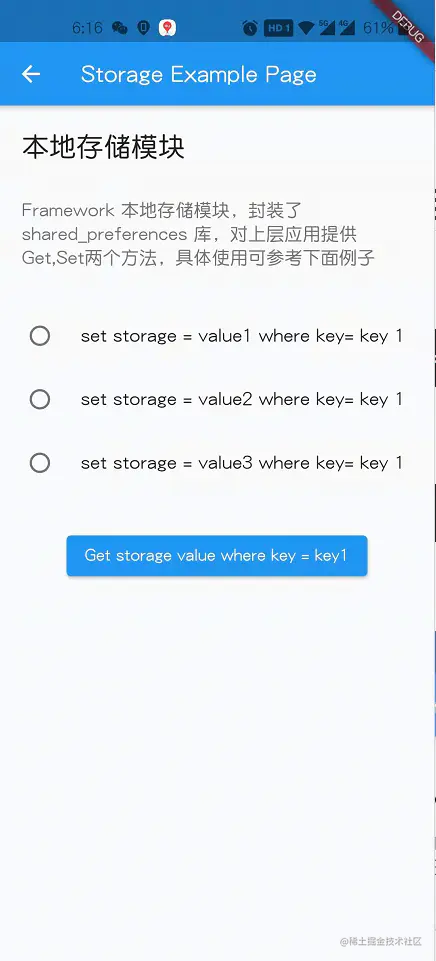Go back using the arrow icon
The image size is (436, 961).
click(31, 74)
